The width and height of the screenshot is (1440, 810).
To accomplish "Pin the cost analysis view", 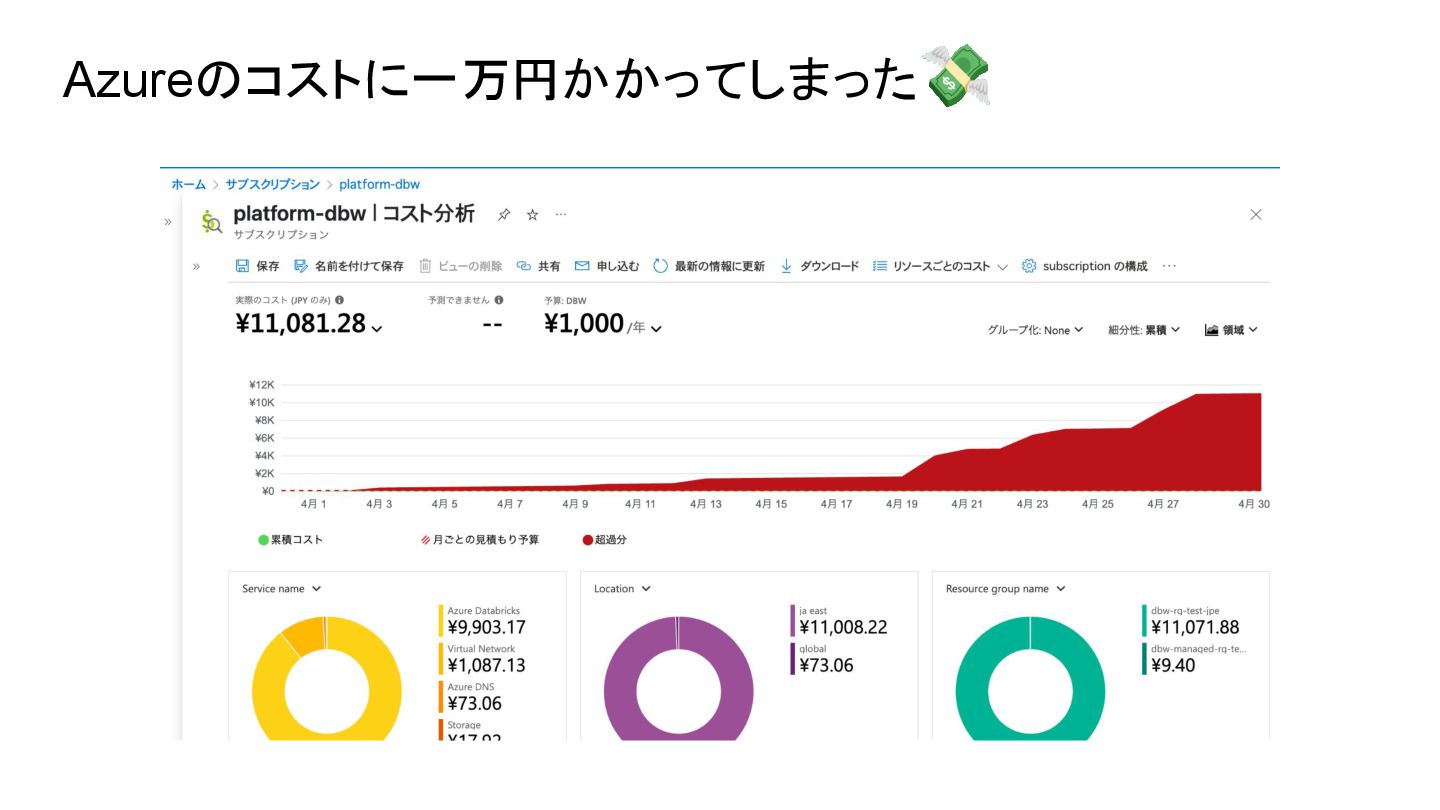I will click(x=504, y=215).
